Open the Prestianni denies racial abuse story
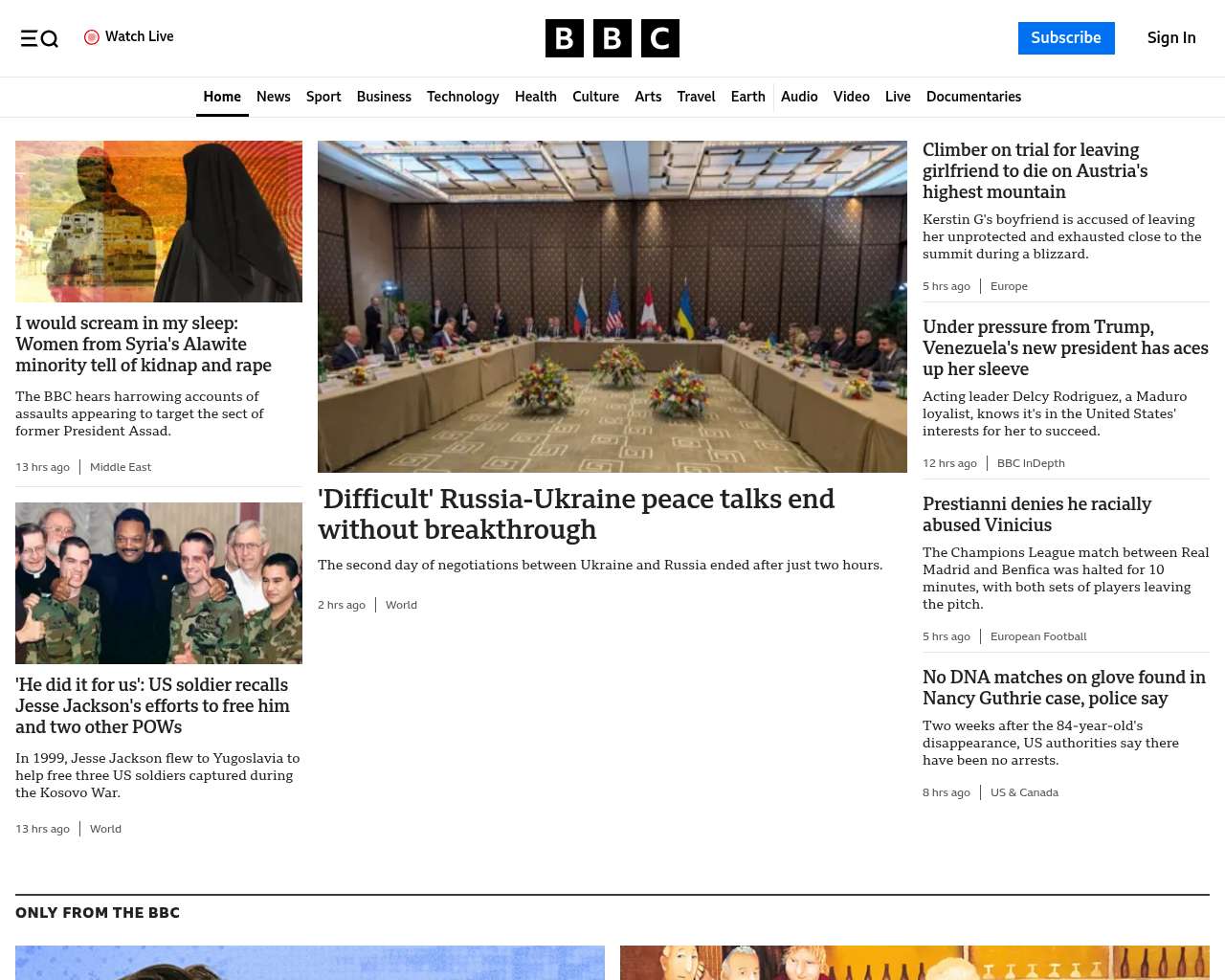 (x=1036, y=514)
